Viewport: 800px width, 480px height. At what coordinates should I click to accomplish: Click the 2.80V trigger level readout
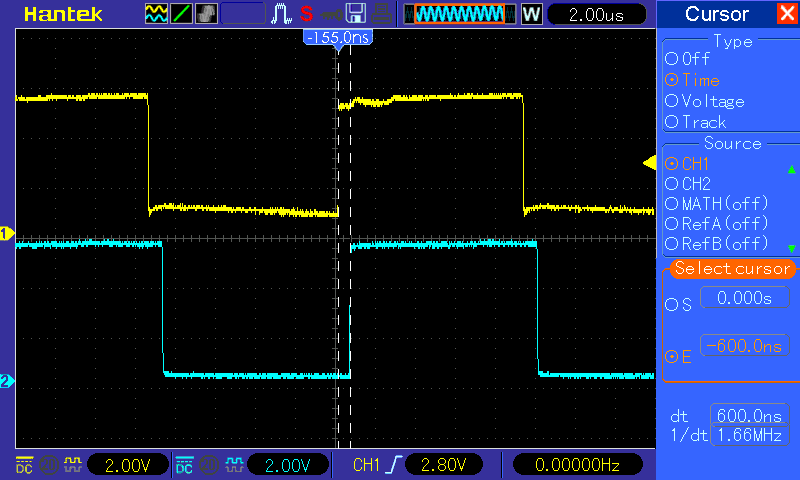(x=444, y=465)
